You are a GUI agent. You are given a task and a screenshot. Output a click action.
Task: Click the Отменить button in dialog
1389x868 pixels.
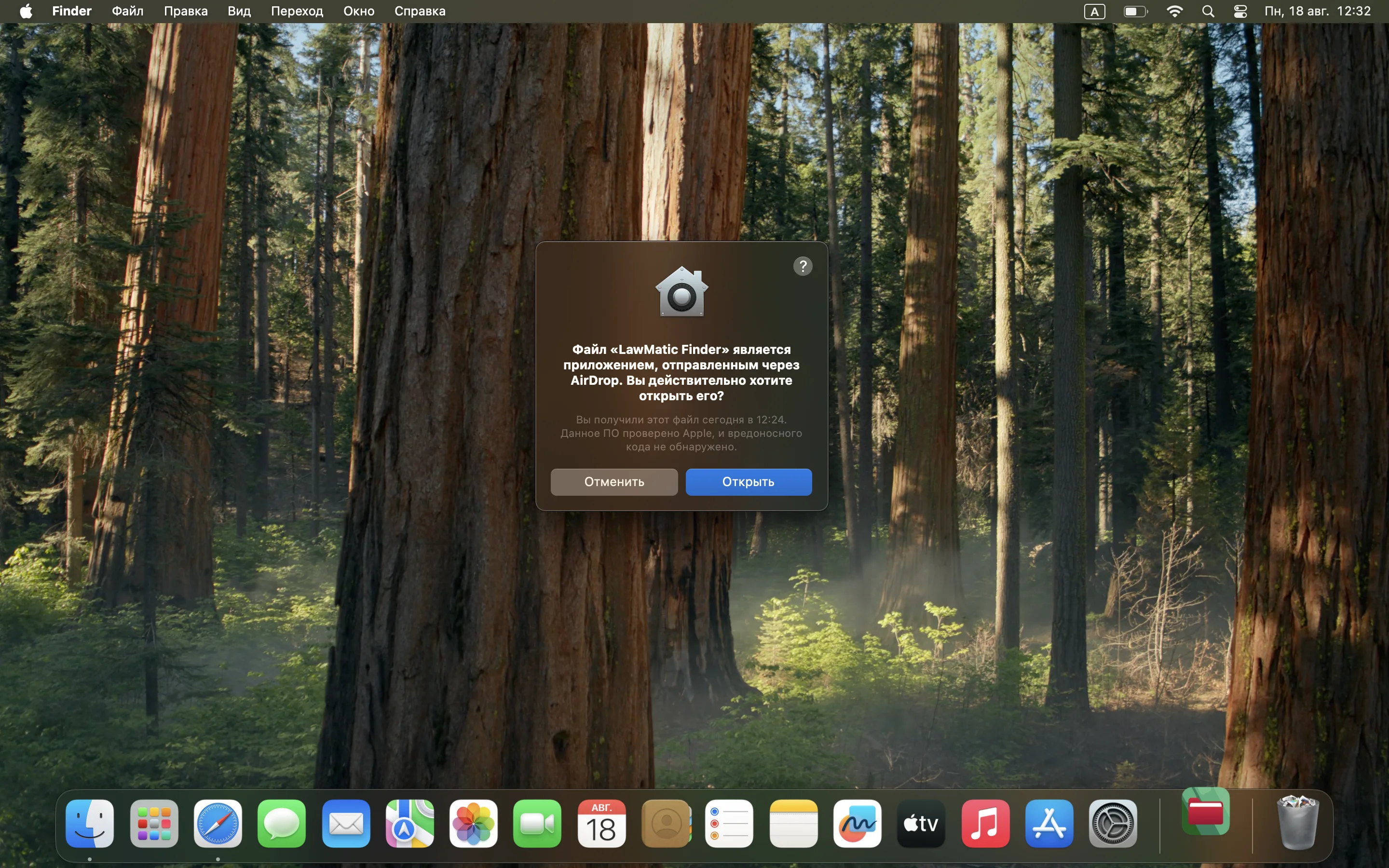pyautogui.click(x=614, y=482)
